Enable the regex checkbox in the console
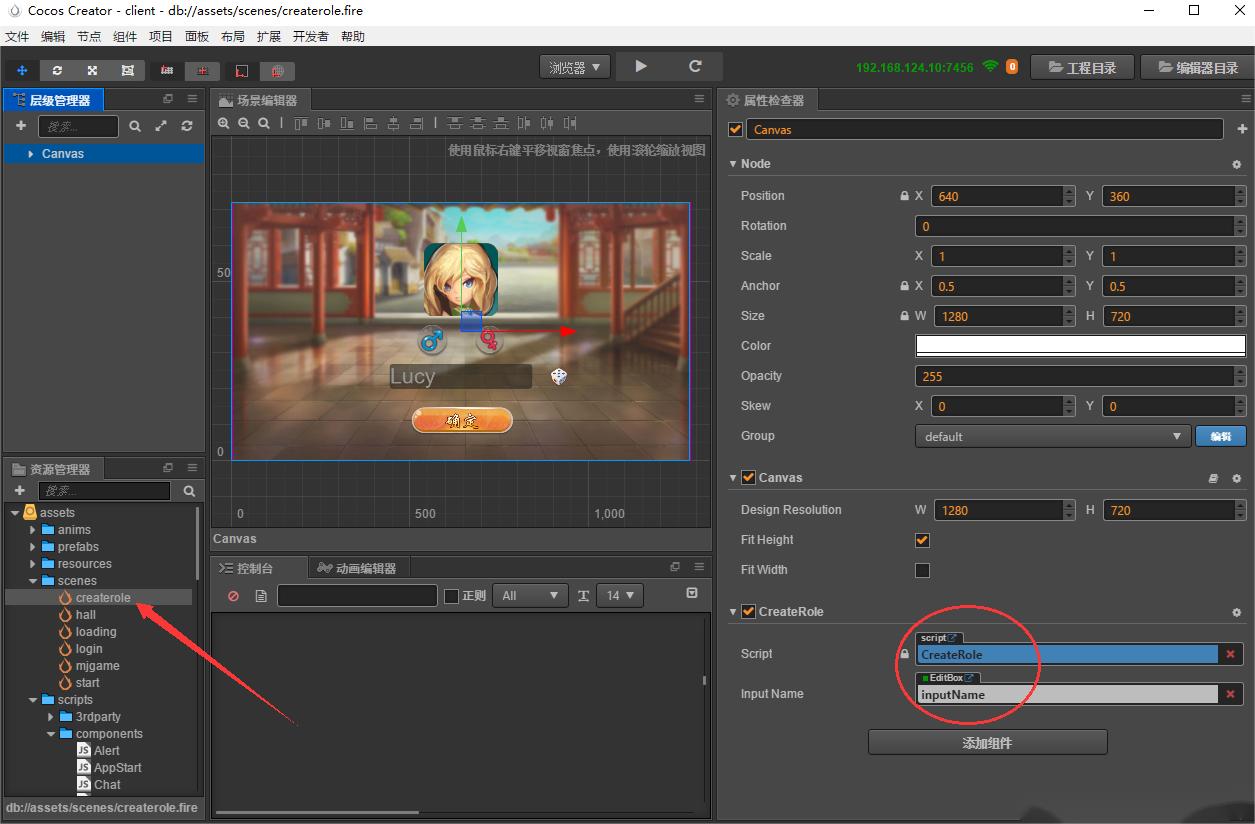 [x=451, y=596]
